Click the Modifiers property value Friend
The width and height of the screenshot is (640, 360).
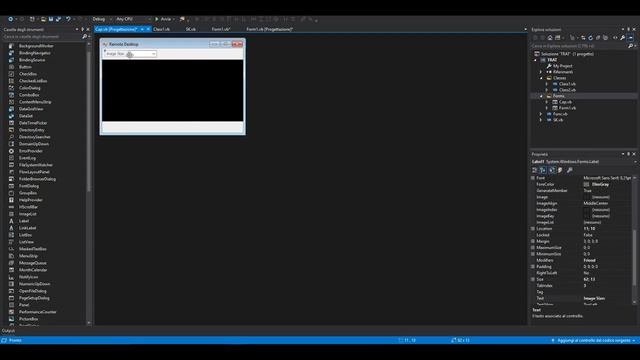click(x=589, y=260)
